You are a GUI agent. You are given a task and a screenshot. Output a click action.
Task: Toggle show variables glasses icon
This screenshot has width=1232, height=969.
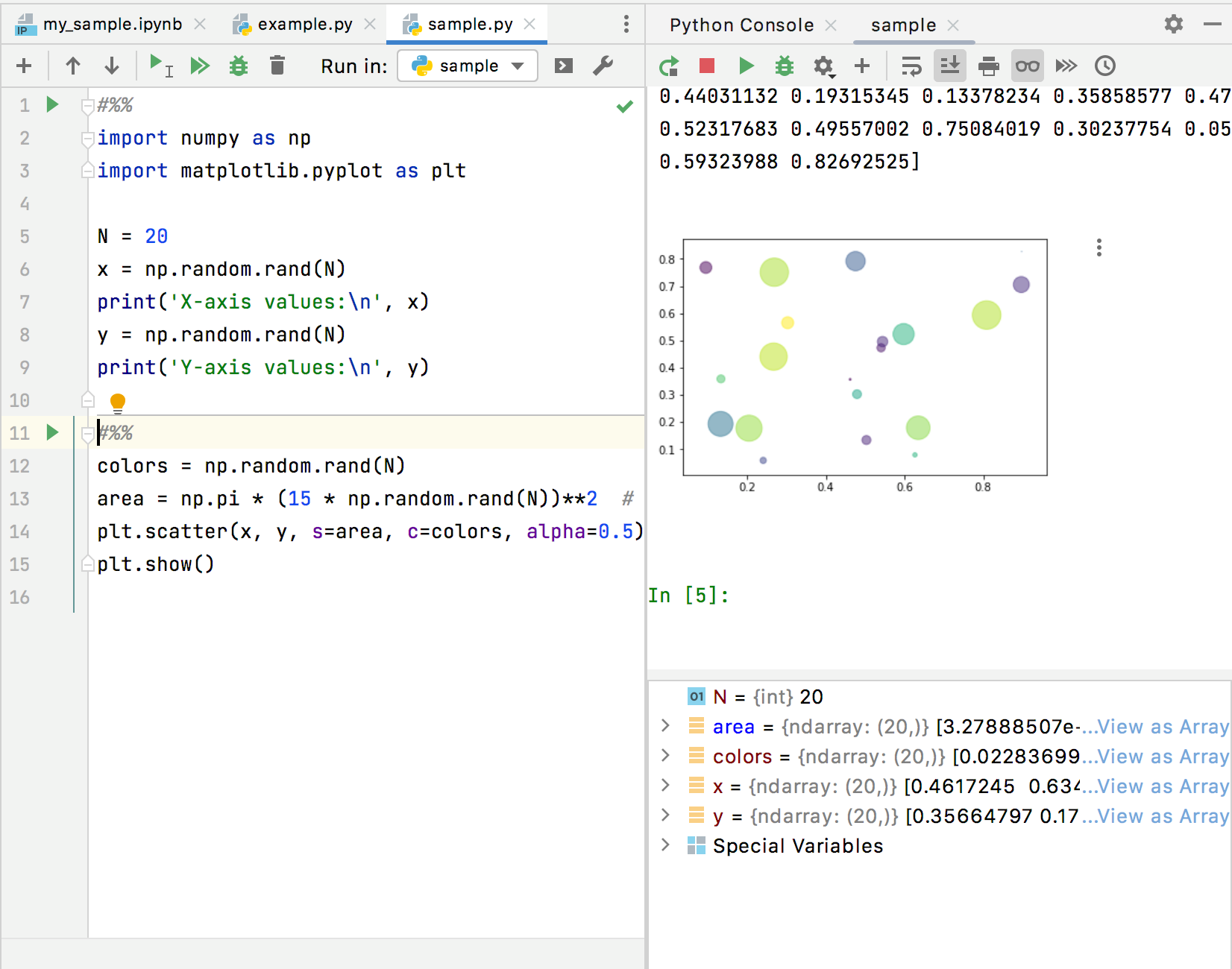pyautogui.click(x=1028, y=66)
